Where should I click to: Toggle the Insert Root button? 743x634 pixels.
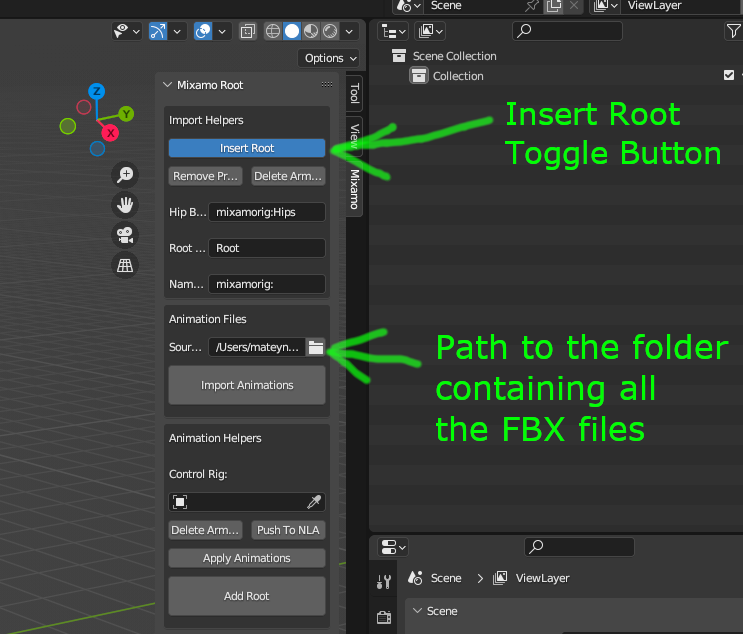247,148
